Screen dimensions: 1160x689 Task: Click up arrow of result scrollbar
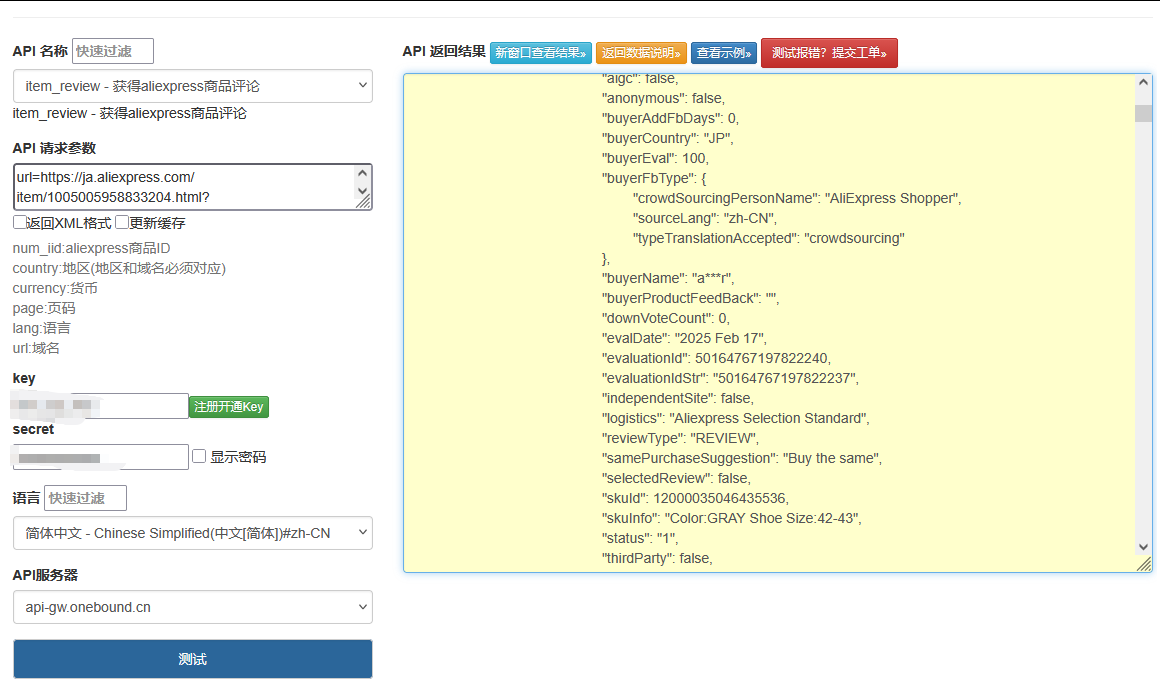click(1143, 82)
